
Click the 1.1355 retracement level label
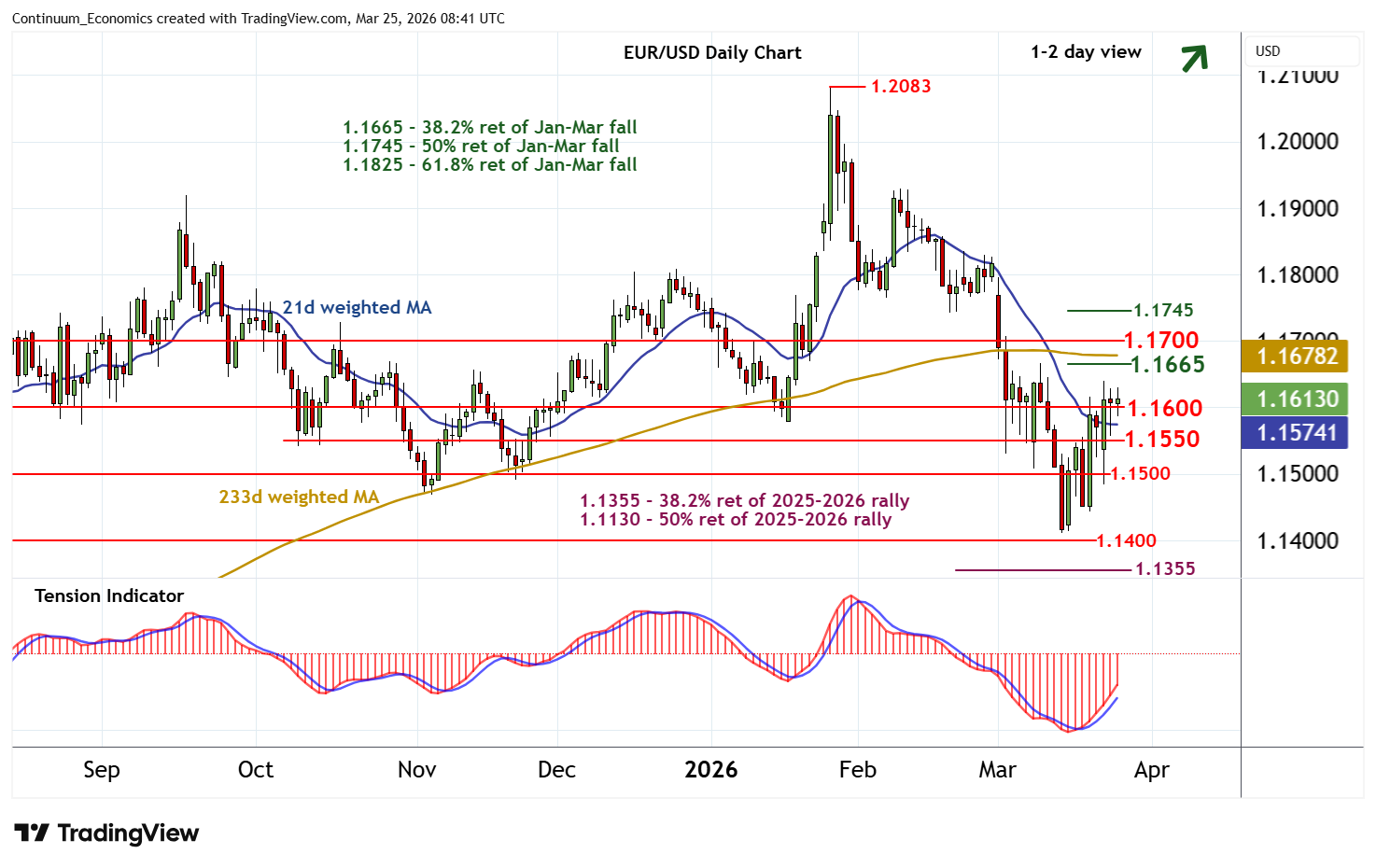coord(1164,568)
